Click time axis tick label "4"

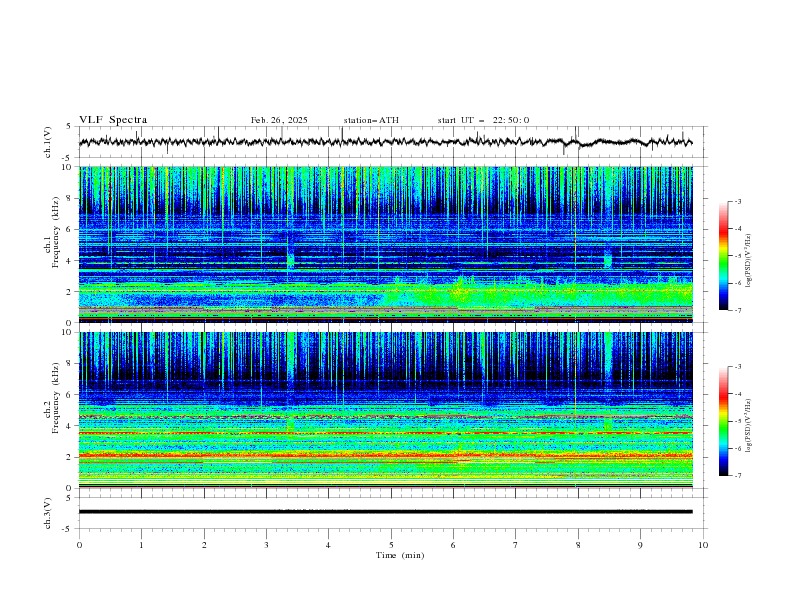[x=328, y=545]
